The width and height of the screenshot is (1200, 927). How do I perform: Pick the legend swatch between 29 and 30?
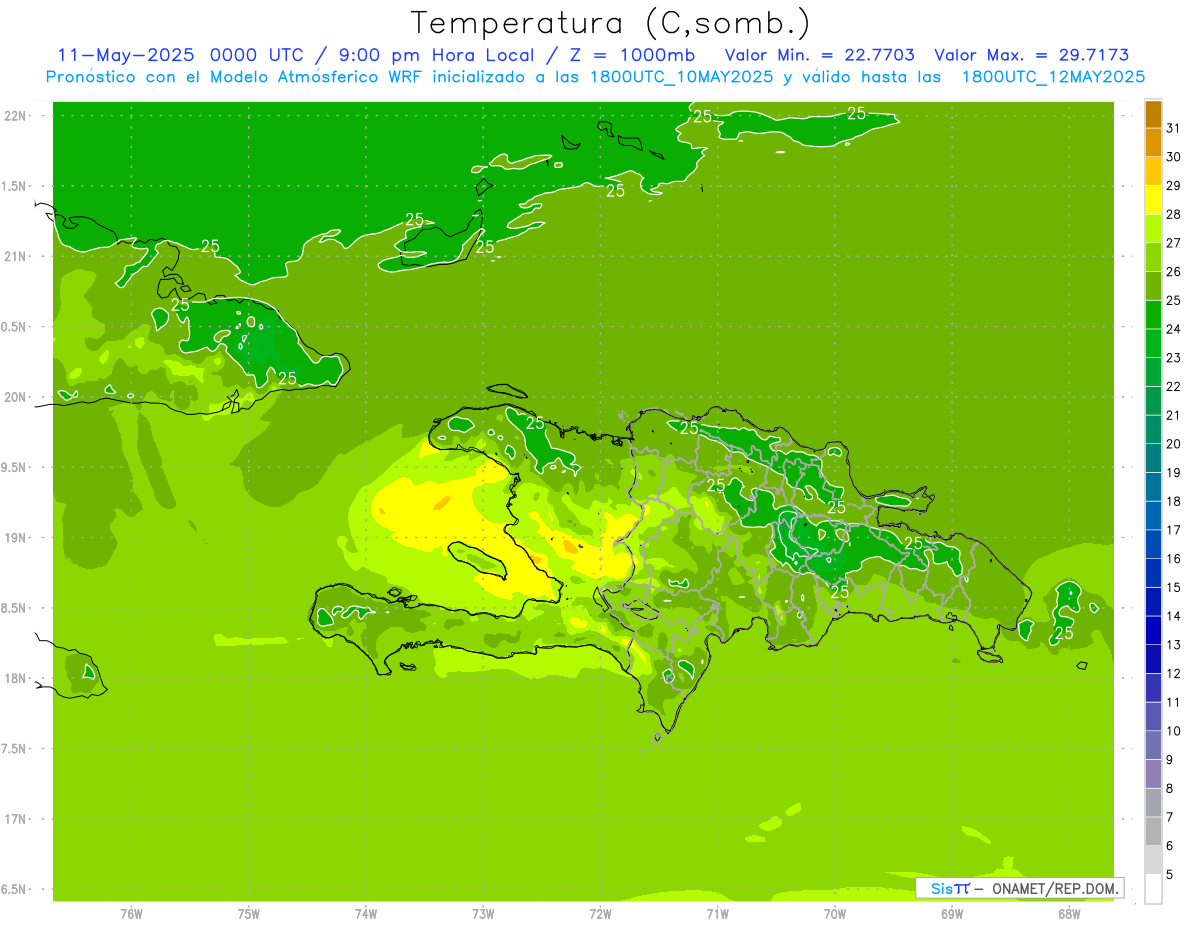click(x=1153, y=171)
